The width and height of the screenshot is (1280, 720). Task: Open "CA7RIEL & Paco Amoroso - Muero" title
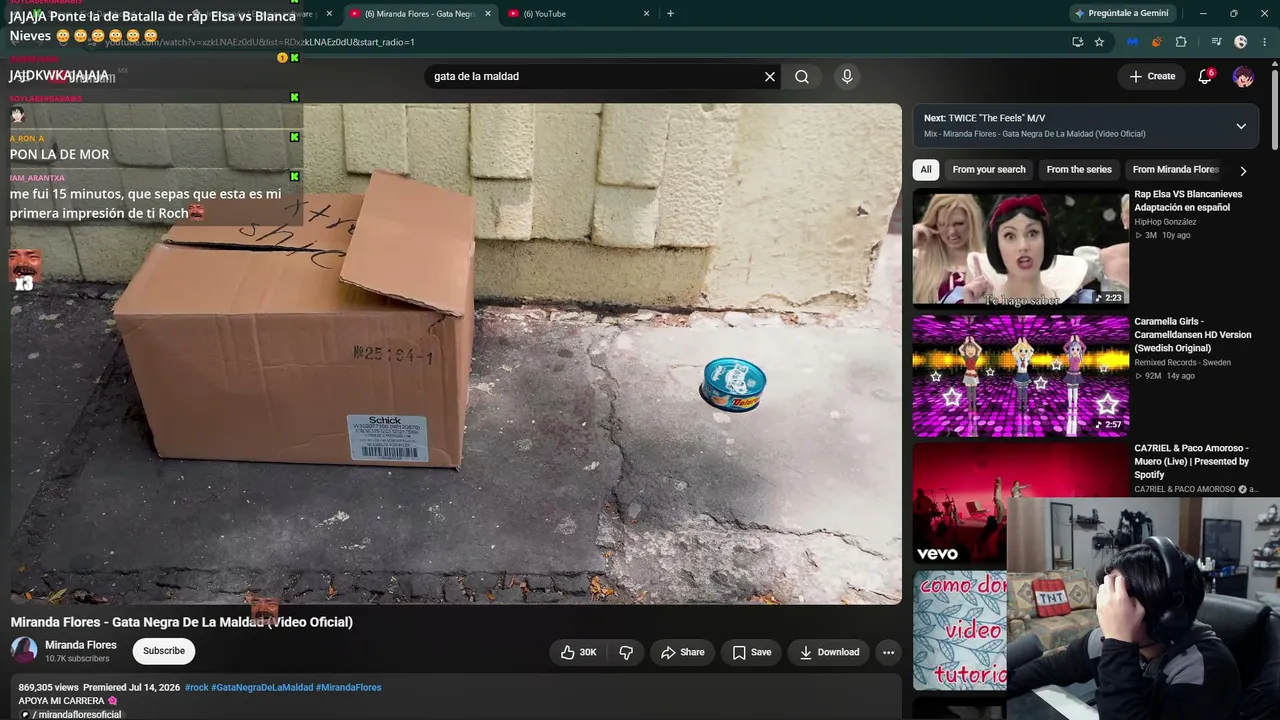tap(1191, 461)
